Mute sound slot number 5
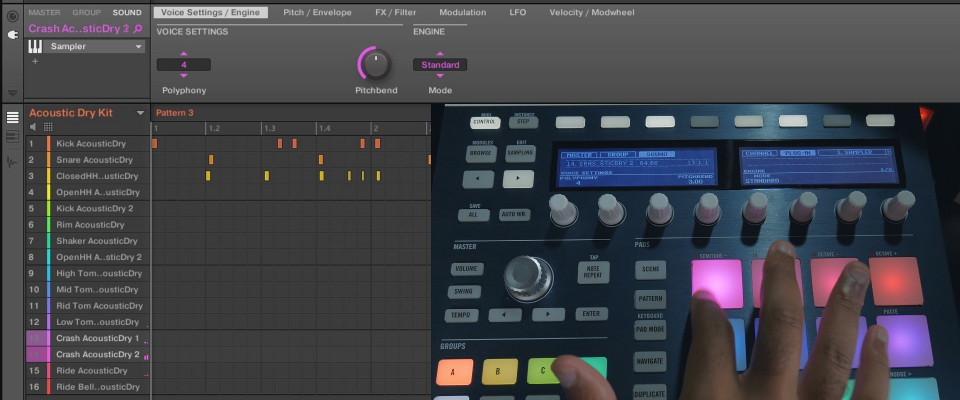This screenshot has height=400, width=960. click(31, 208)
